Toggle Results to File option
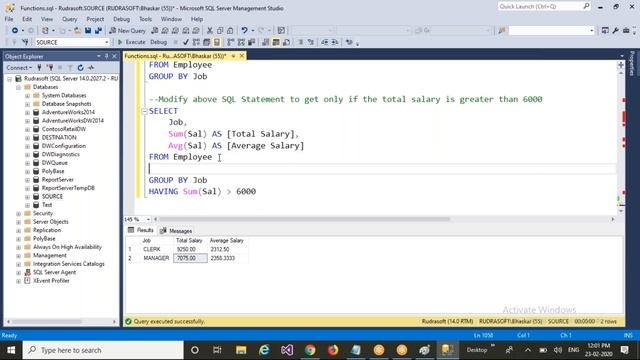640x360 pixels. click(x=286, y=42)
